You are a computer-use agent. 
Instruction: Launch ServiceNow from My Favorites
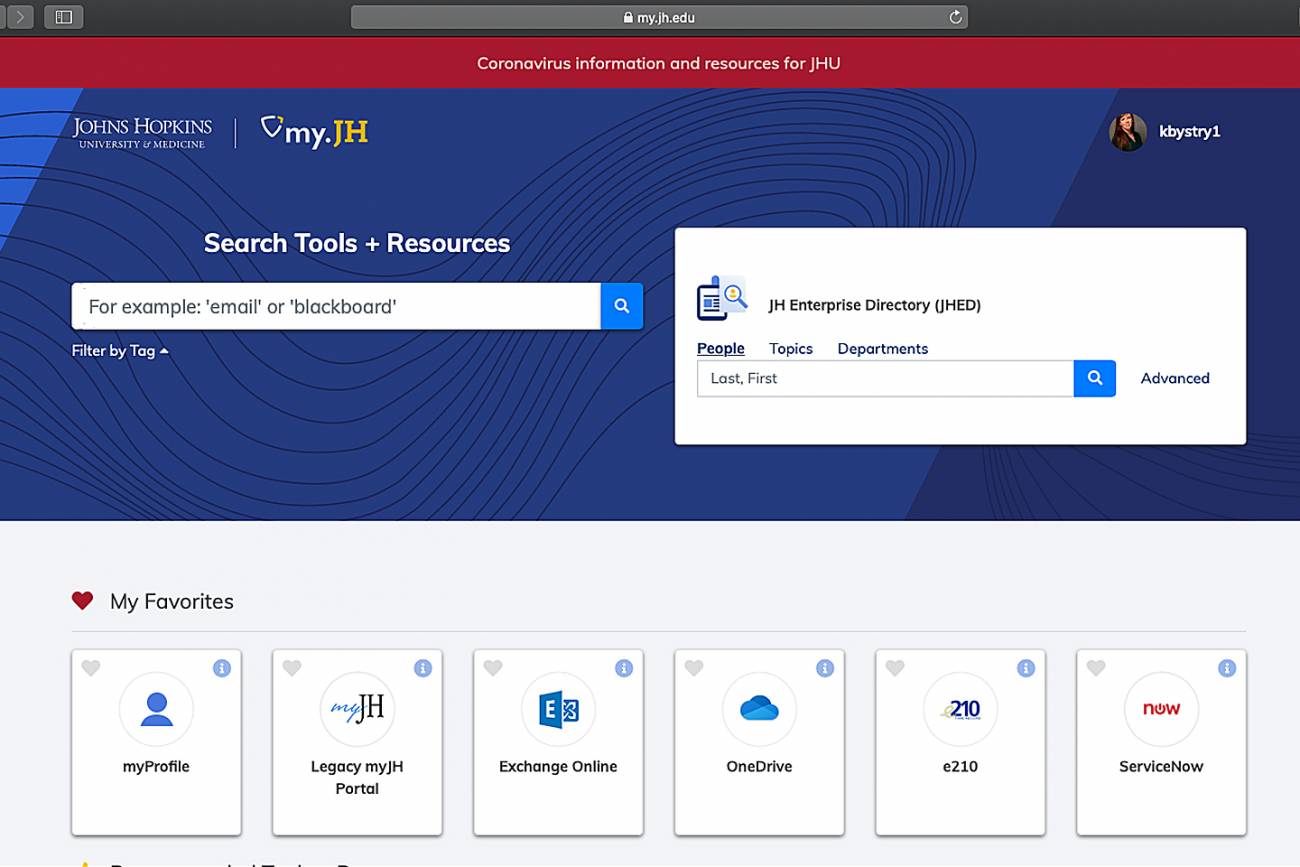pos(1161,709)
